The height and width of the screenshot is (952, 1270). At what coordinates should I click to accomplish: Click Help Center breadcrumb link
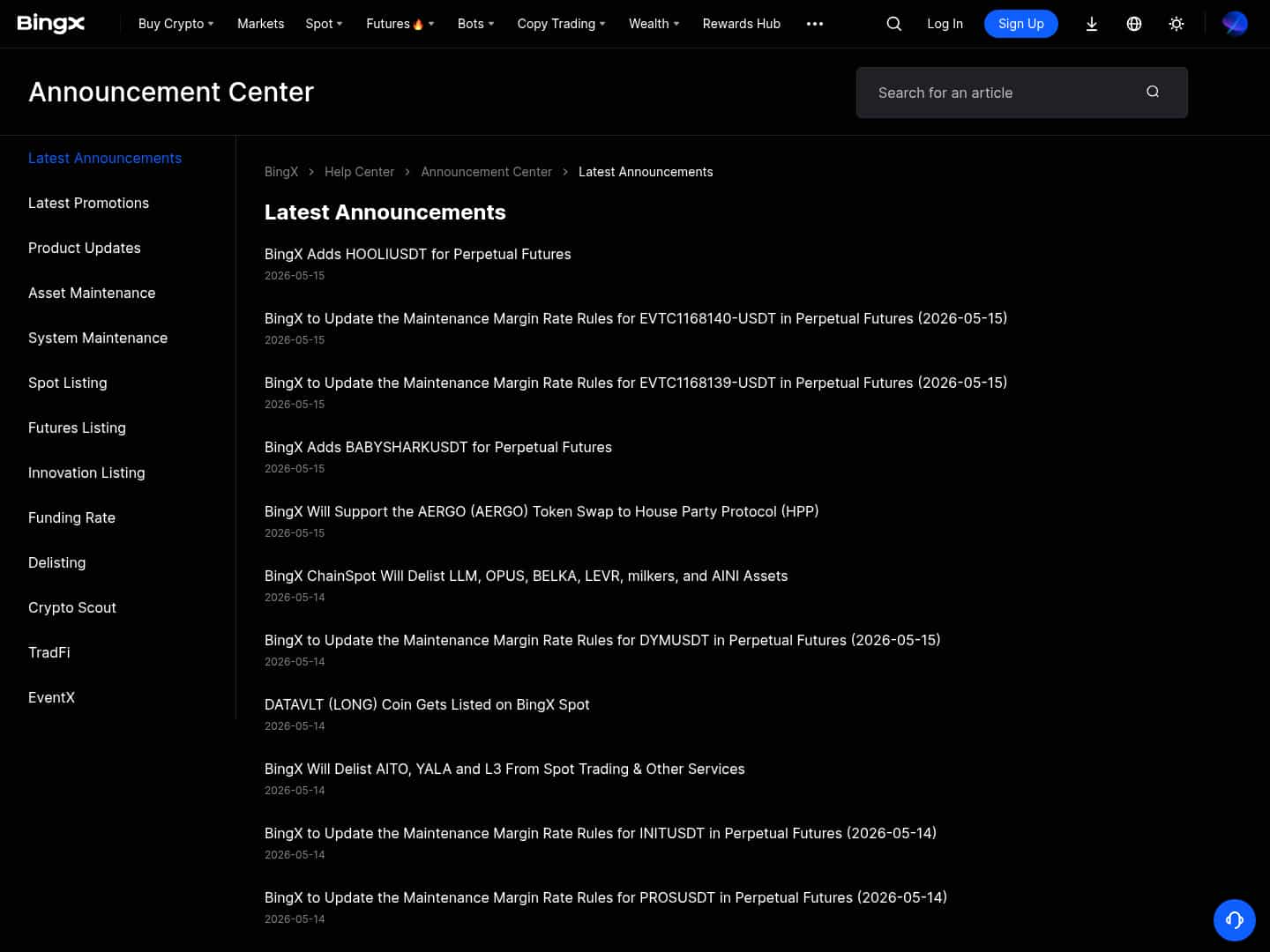(x=359, y=172)
